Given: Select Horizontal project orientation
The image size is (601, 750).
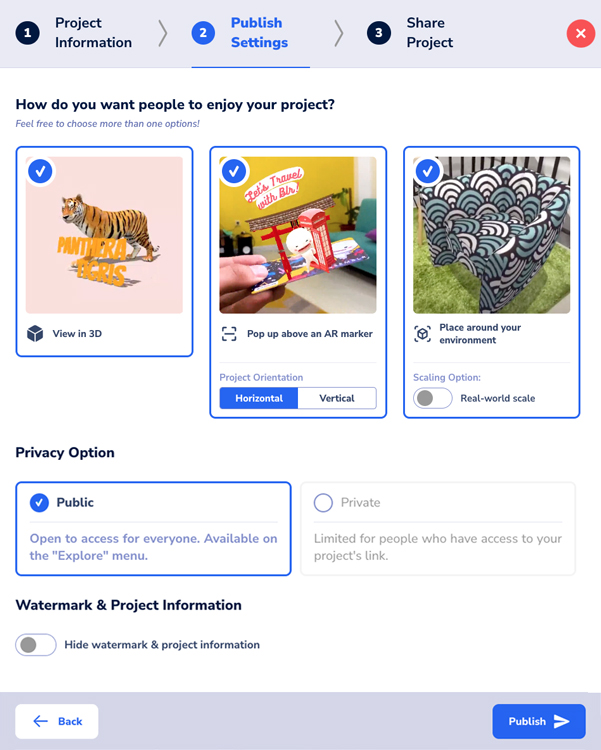Looking at the screenshot, I should pos(259,398).
